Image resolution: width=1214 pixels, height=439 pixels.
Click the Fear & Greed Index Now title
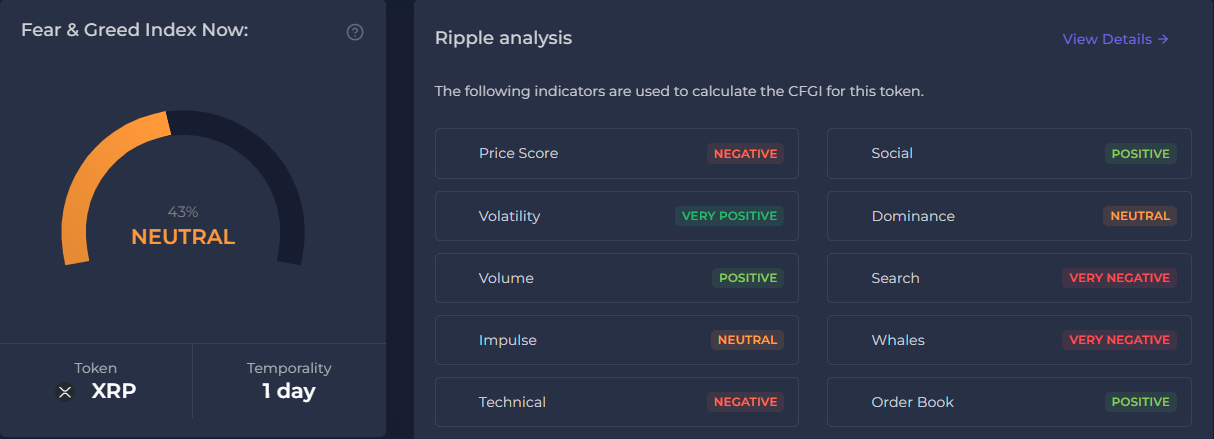pos(134,31)
